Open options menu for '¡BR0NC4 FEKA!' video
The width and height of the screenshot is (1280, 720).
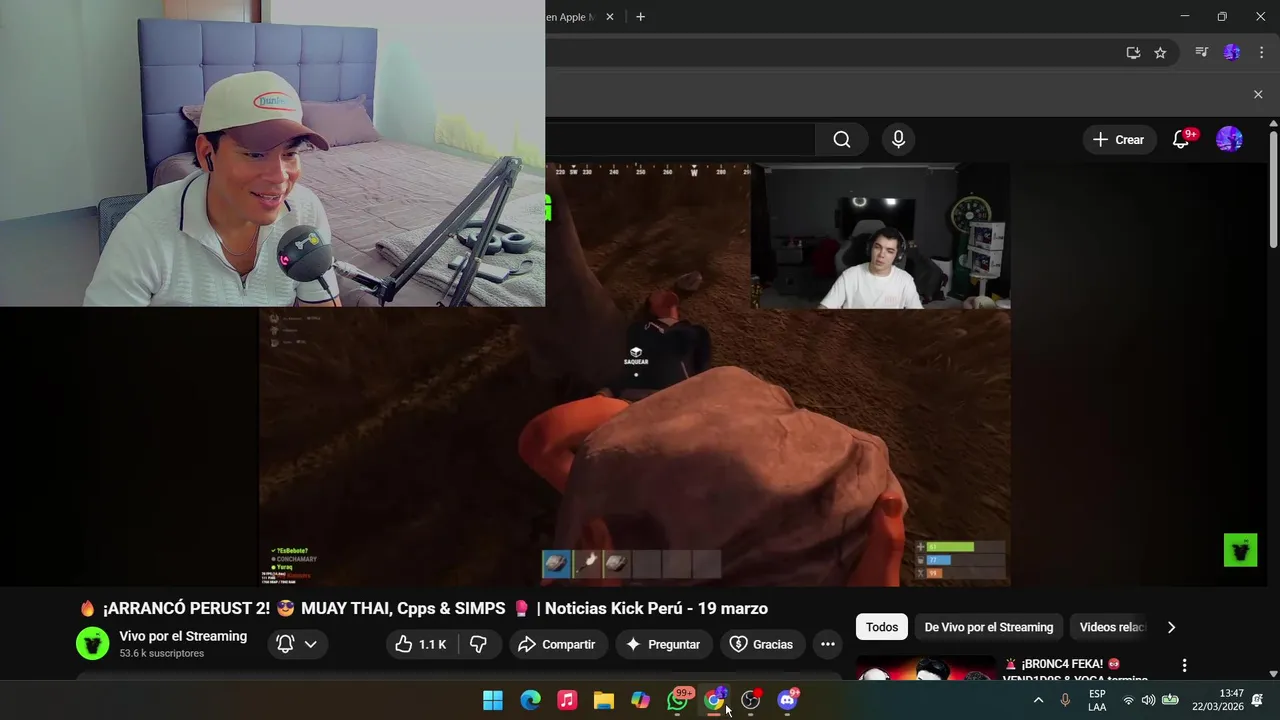1184,666
